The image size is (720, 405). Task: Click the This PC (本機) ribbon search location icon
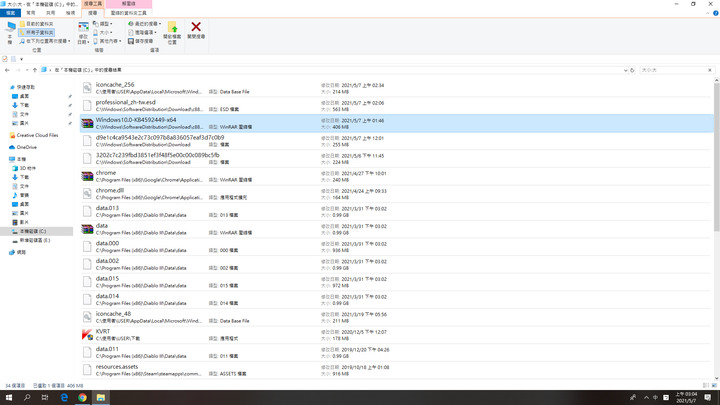pos(10,32)
